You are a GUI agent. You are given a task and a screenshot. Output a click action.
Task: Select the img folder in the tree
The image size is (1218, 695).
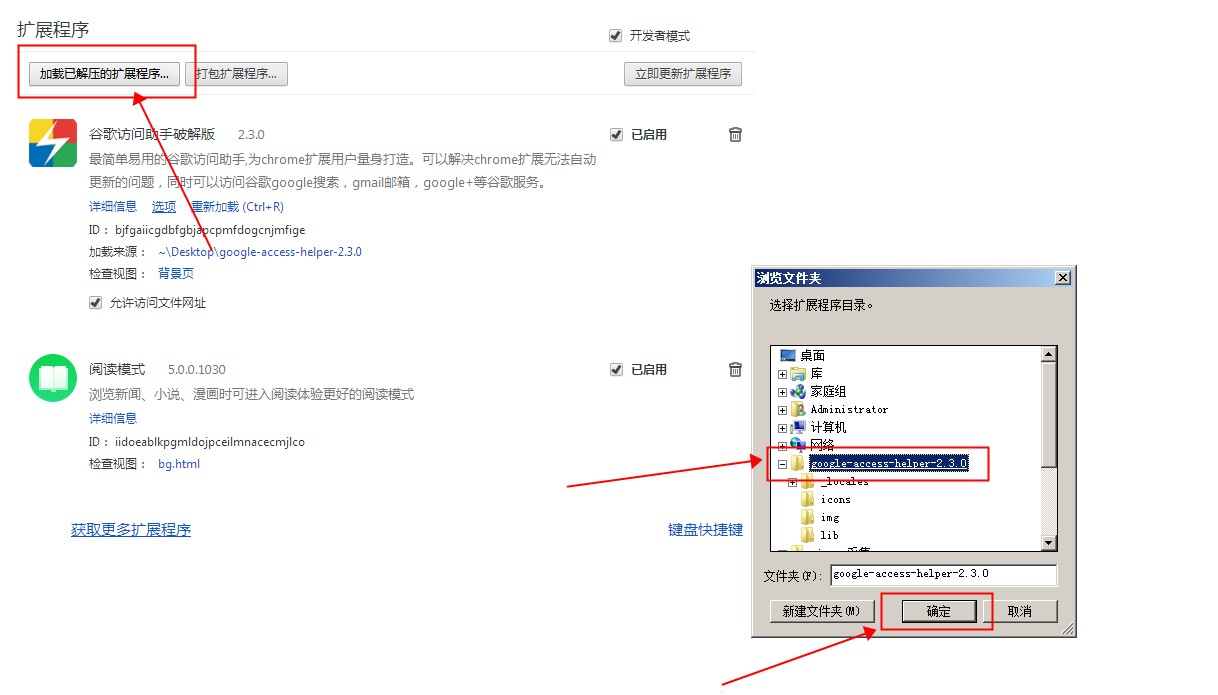[830, 517]
